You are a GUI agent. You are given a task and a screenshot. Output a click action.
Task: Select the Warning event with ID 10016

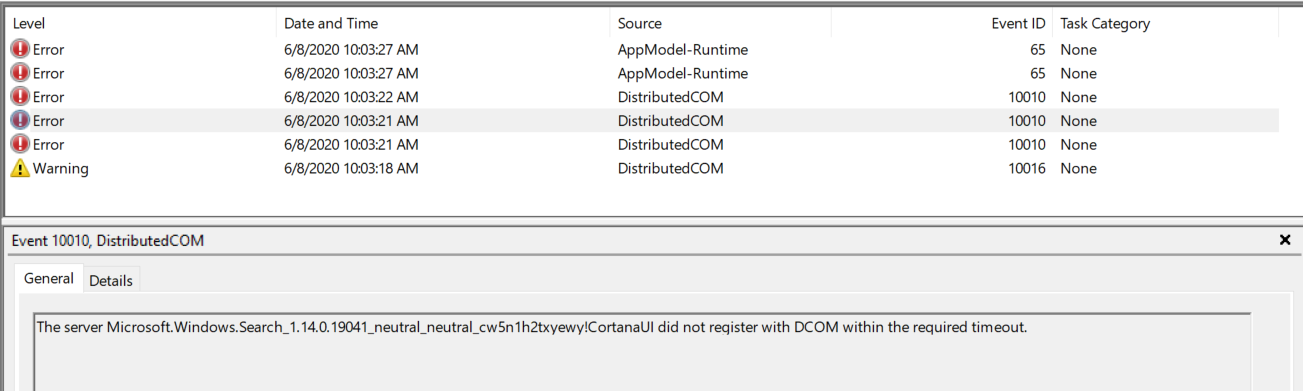(641, 169)
